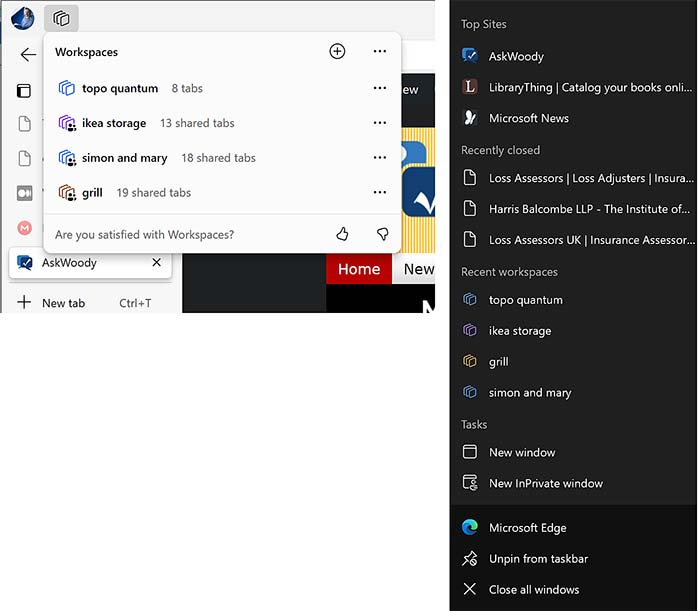The width and height of the screenshot is (698, 611).
Task: Open grill under Recent workspaces
Action: (573, 361)
